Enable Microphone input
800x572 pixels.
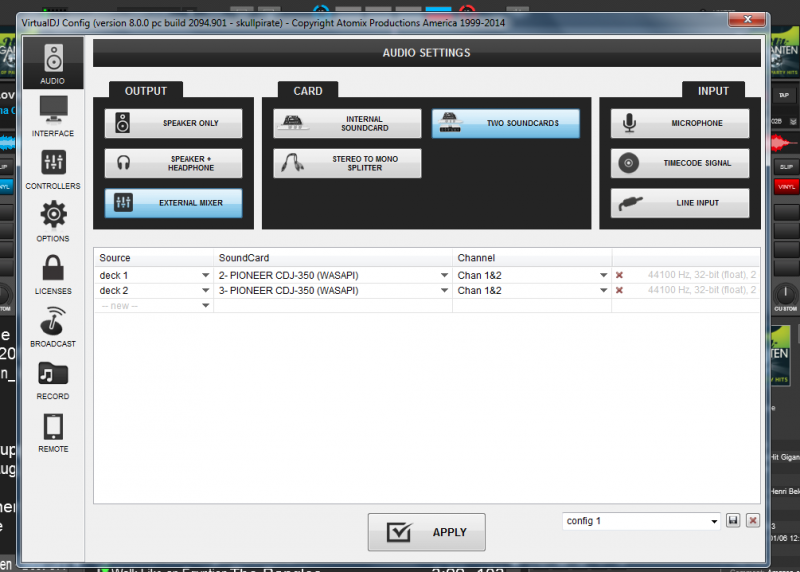point(680,123)
